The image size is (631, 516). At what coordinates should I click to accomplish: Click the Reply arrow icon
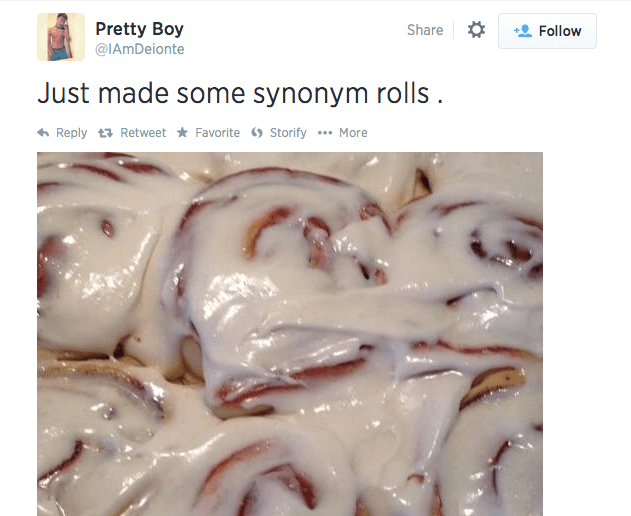tap(43, 133)
